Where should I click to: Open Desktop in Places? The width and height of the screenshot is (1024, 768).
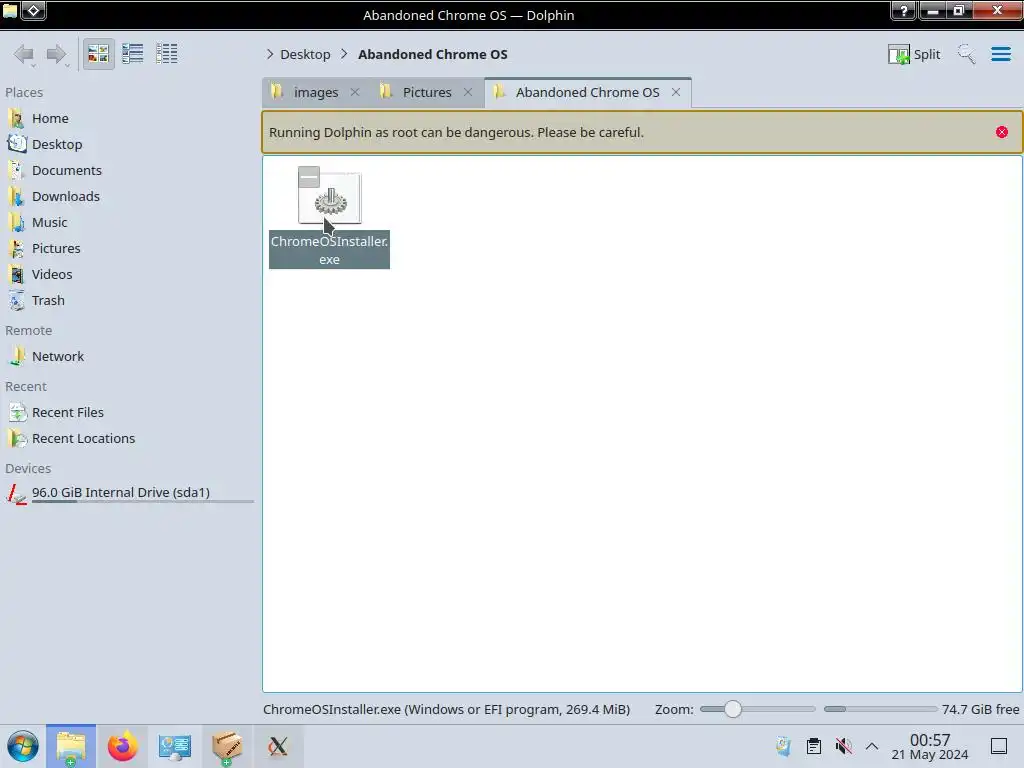(x=57, y=144)
